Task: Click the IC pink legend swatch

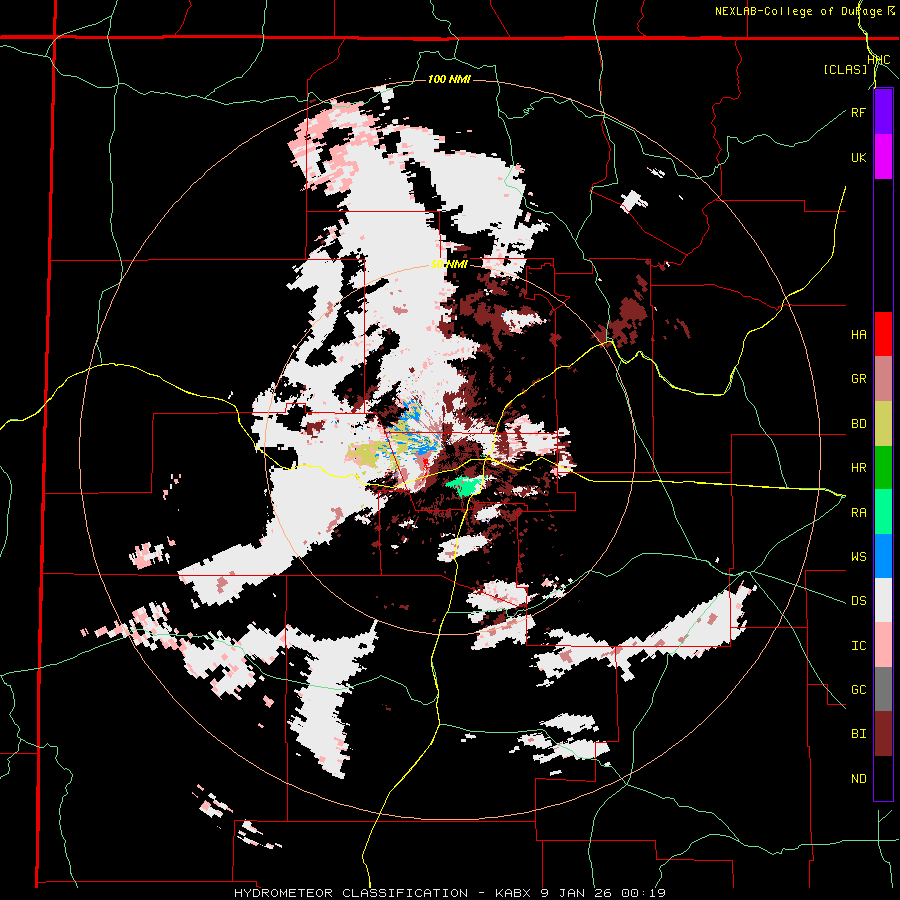Action: 883,645
